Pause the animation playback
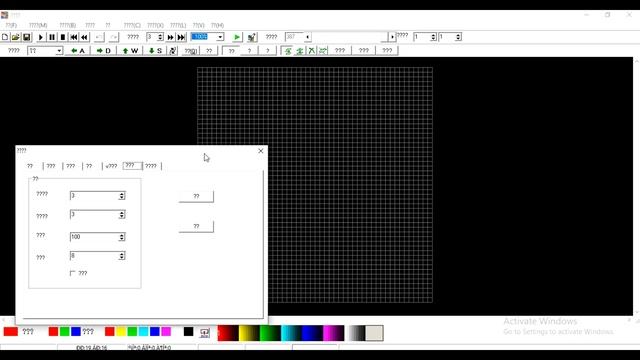This screenshot has width=640, height=360. click(52, 37)
